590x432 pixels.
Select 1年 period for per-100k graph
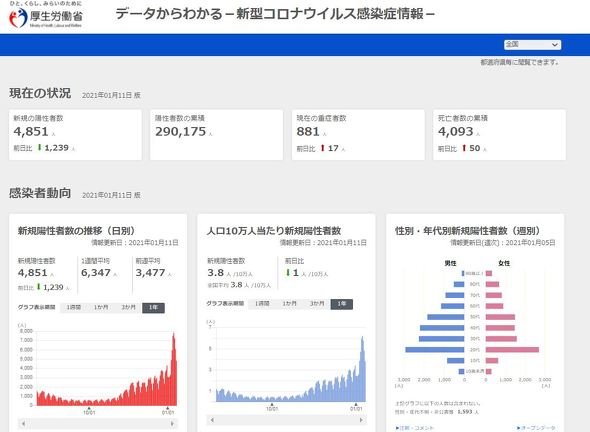[x=342, y=304]
